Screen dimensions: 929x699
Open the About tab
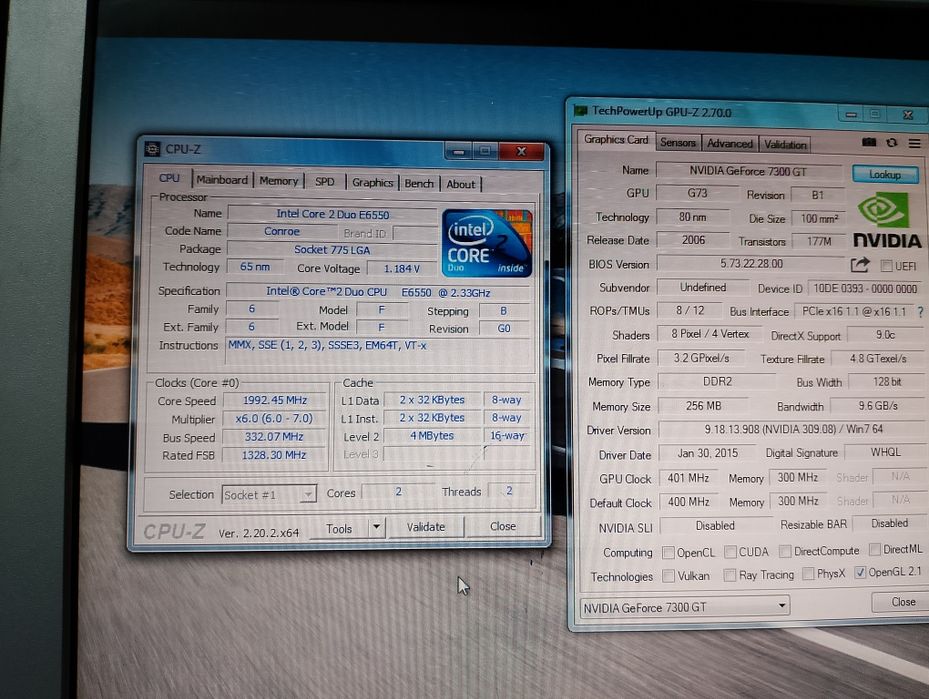[x=461, y=184]
